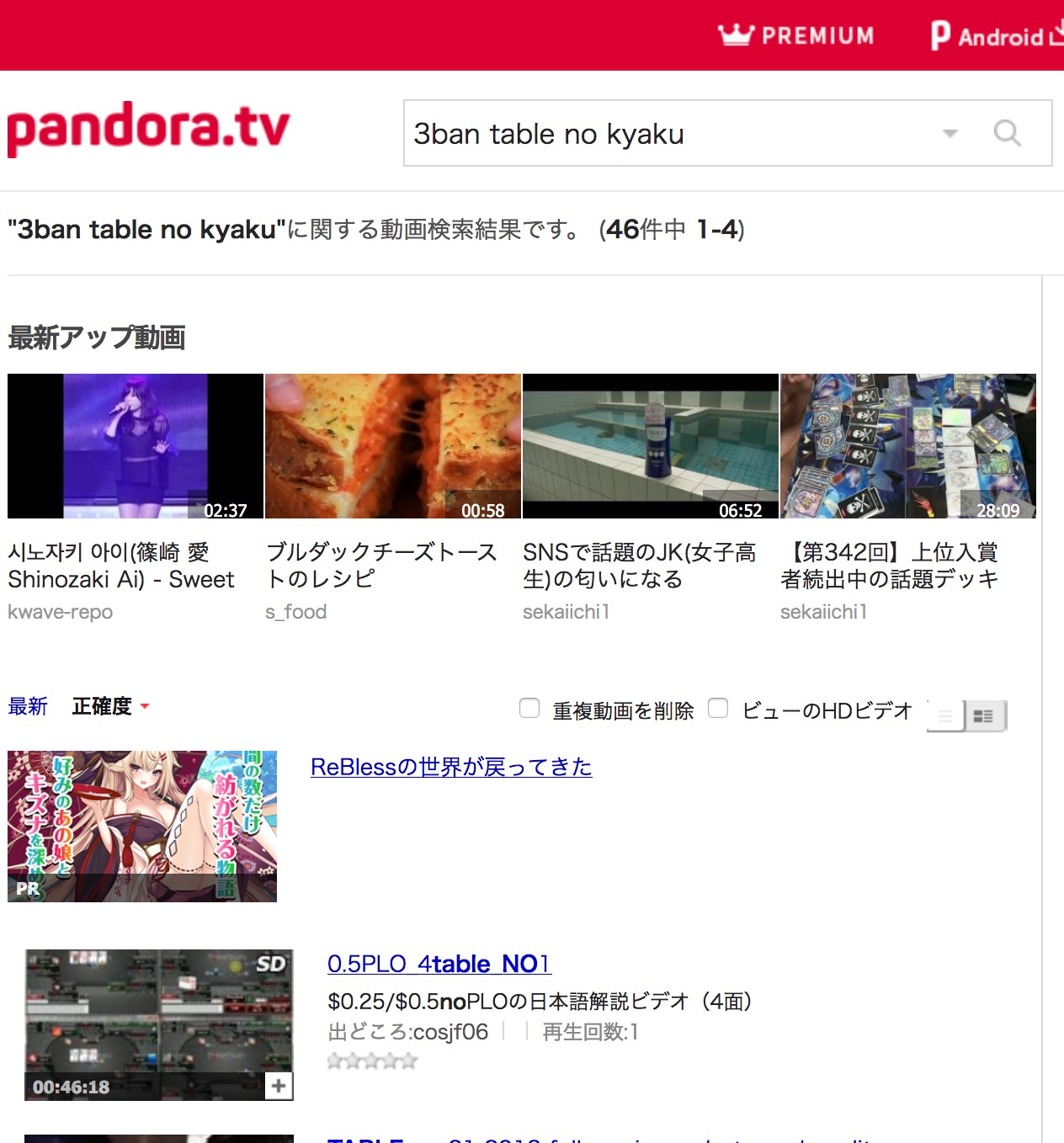This screenshot has height=1143, width=1064.
Task: Click the pandora.tv logo
Action: click(148, 129)
